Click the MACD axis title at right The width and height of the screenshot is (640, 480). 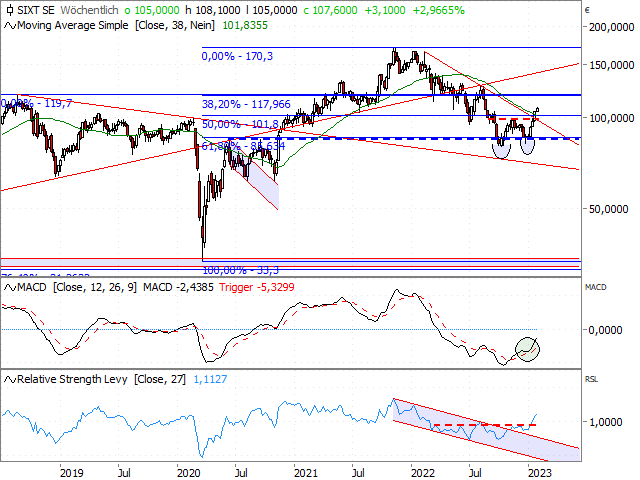(596, 287)
